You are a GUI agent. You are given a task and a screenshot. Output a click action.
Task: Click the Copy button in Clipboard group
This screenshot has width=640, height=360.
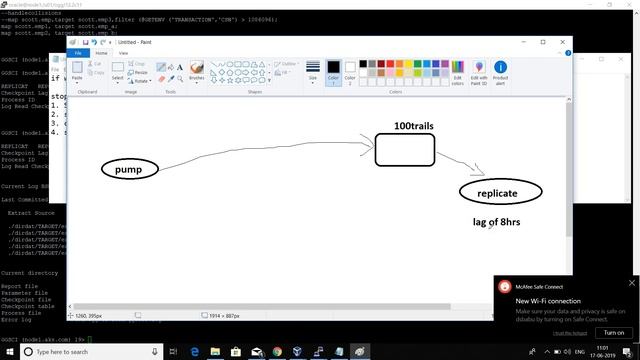click(x=96, y=72)
